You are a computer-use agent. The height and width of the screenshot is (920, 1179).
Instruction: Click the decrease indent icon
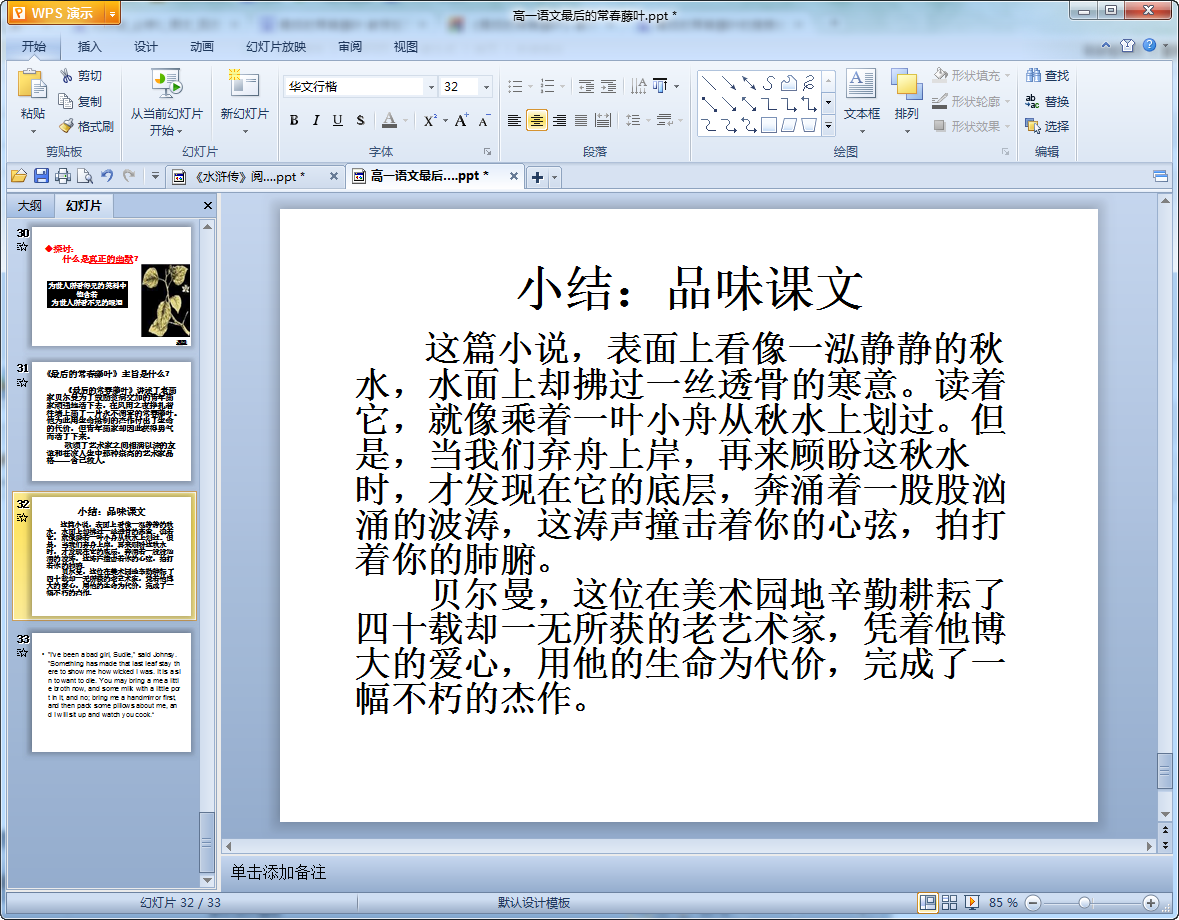(x=586, y=86)
